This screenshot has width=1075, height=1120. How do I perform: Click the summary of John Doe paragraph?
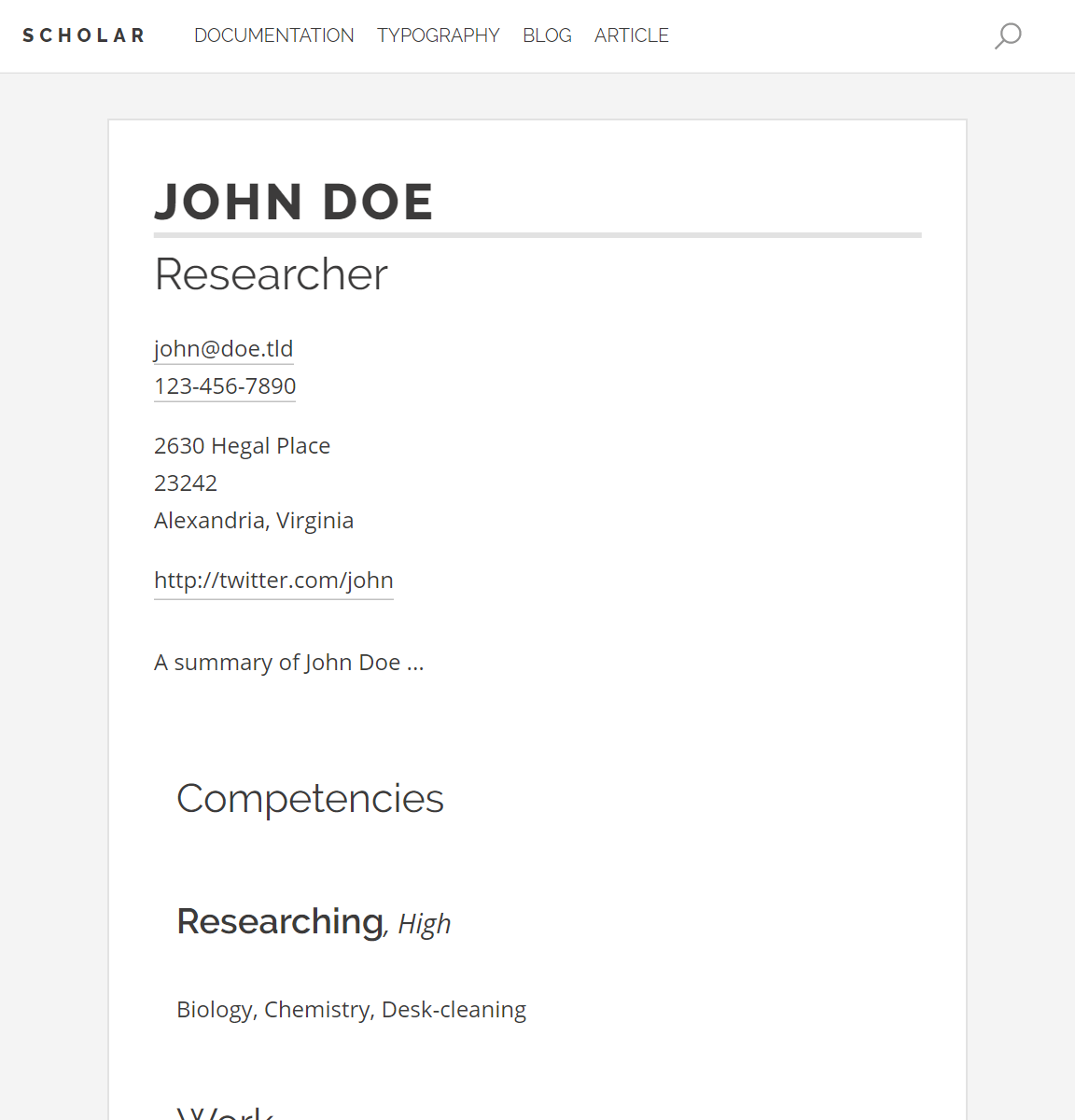[288, 663]
